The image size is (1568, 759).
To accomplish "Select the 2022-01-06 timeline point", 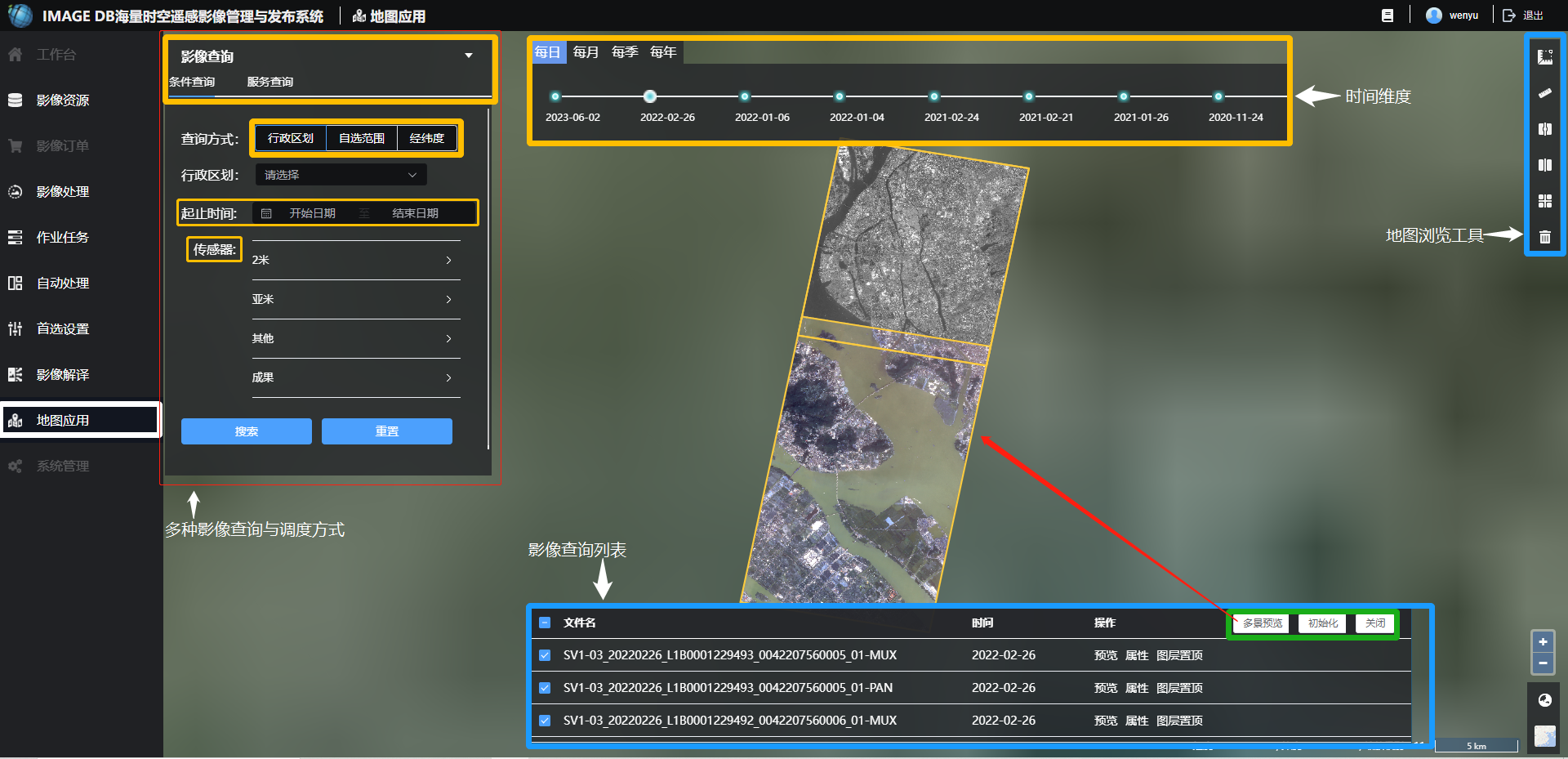I will tap(744, 96).
